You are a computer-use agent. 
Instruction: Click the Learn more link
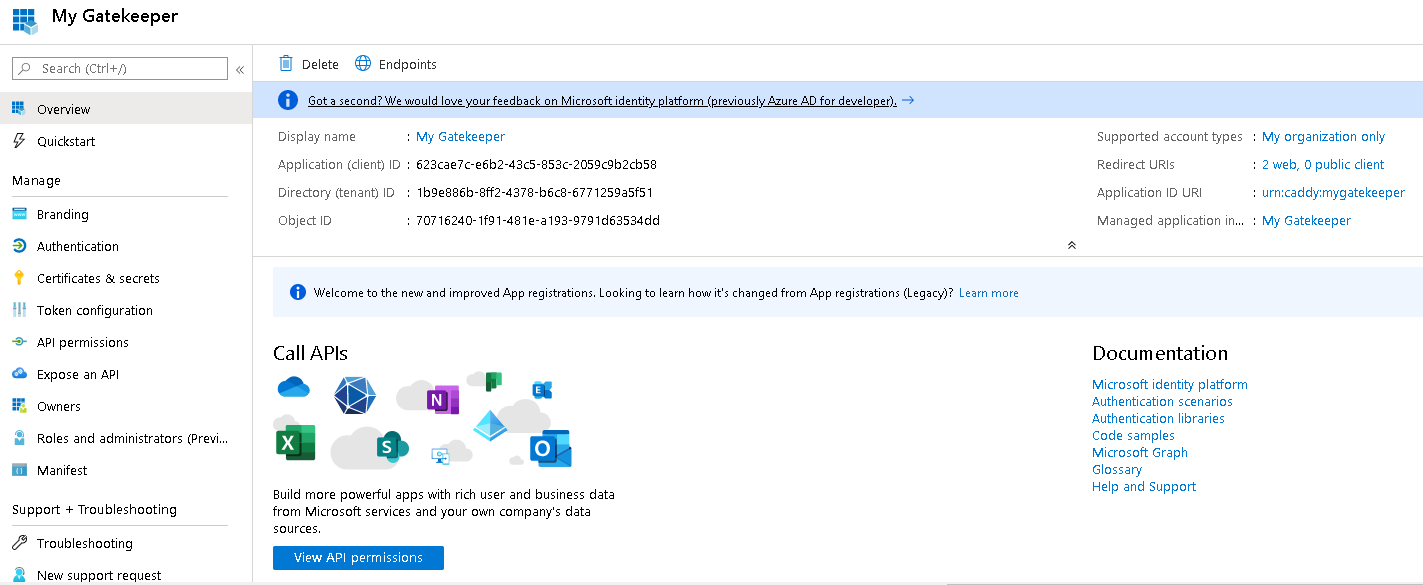[x=989, y=293]
